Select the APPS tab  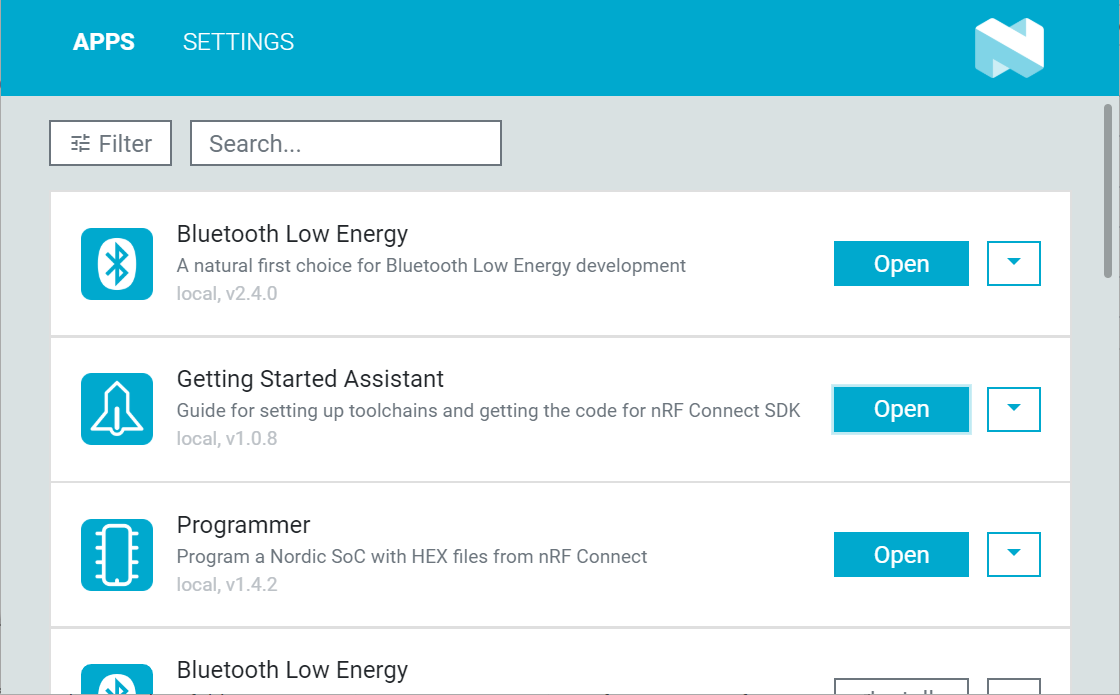coord(104,42)
